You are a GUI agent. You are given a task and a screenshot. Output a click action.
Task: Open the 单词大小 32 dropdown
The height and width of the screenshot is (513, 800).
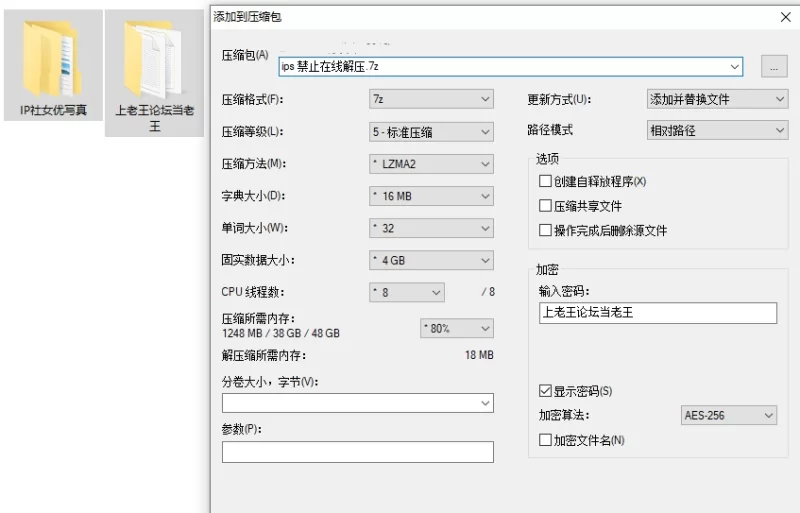pyautogui.click(x=431, y=228)
